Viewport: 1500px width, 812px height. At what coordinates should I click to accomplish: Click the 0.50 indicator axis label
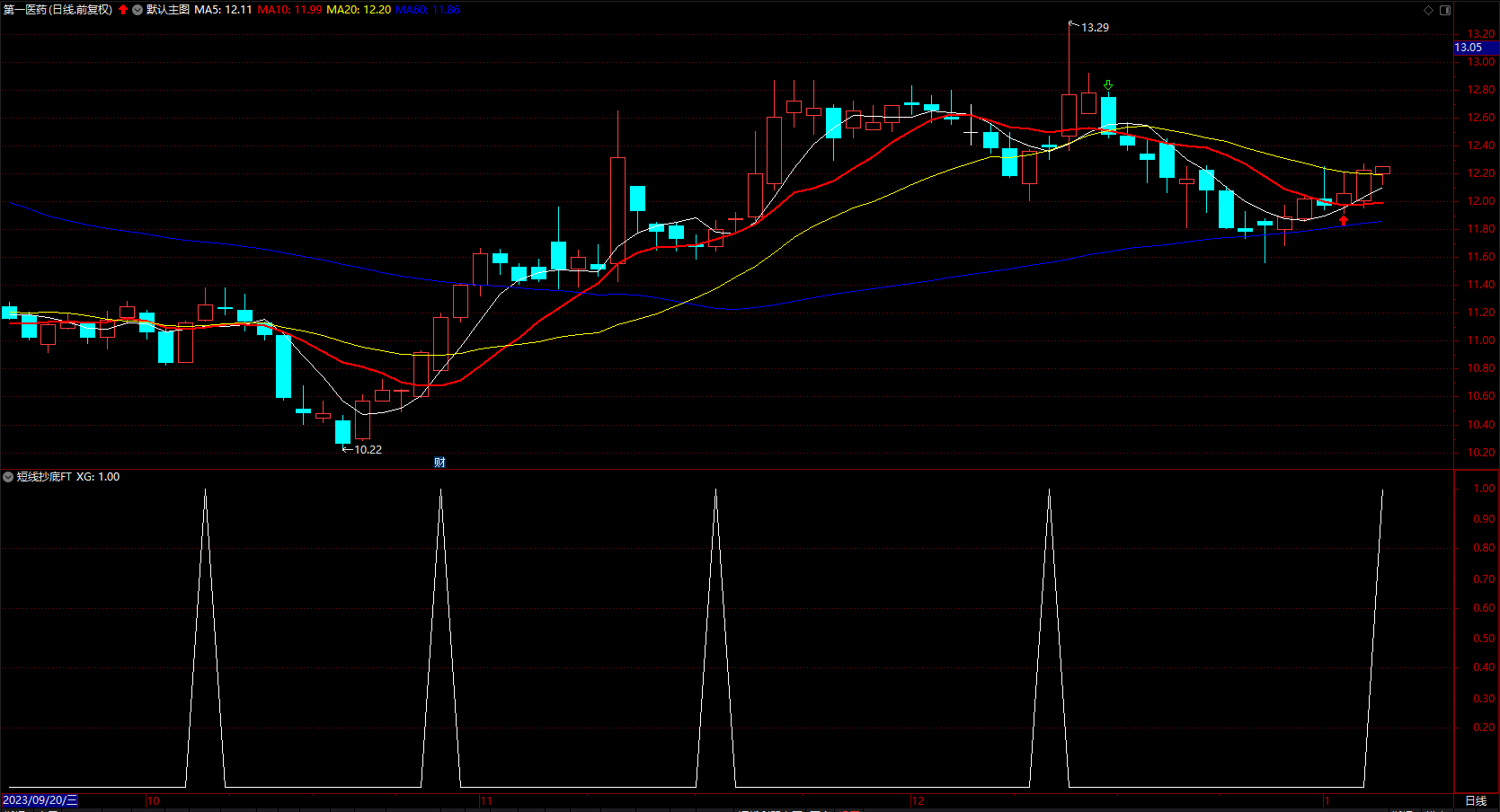[x=1484, y=639]
